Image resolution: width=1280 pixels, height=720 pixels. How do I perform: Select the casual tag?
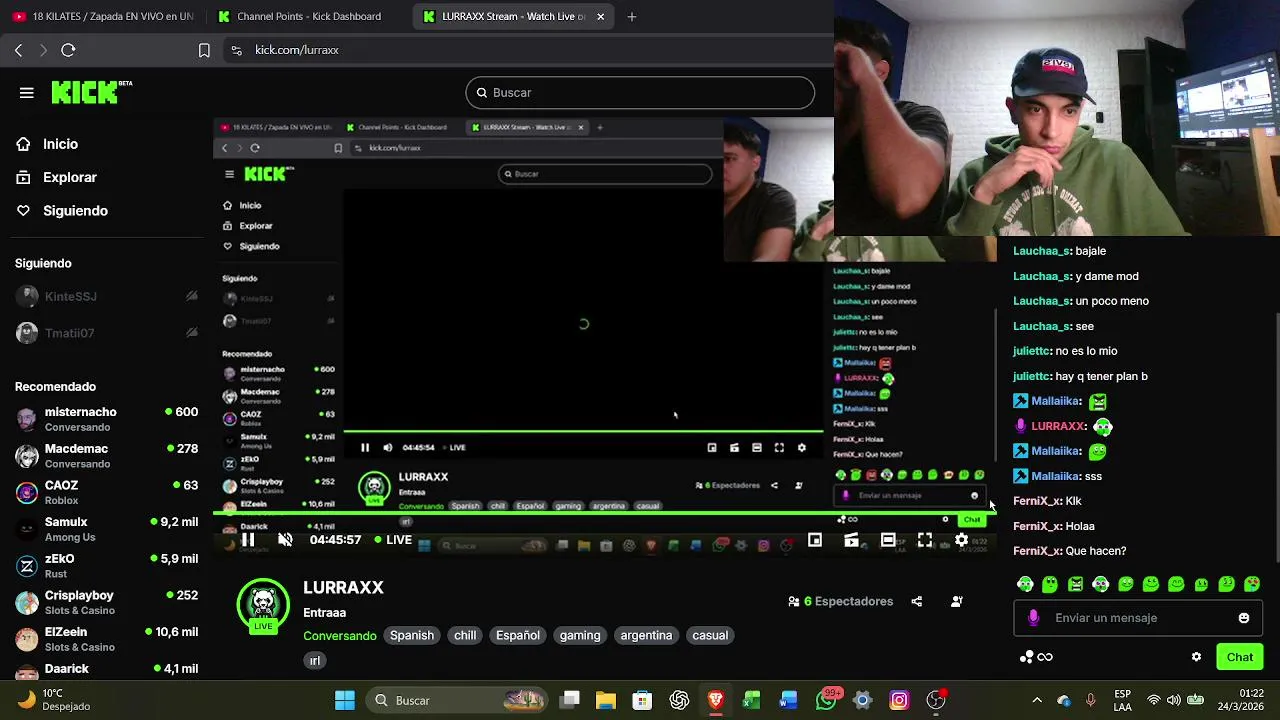(710, 635)
